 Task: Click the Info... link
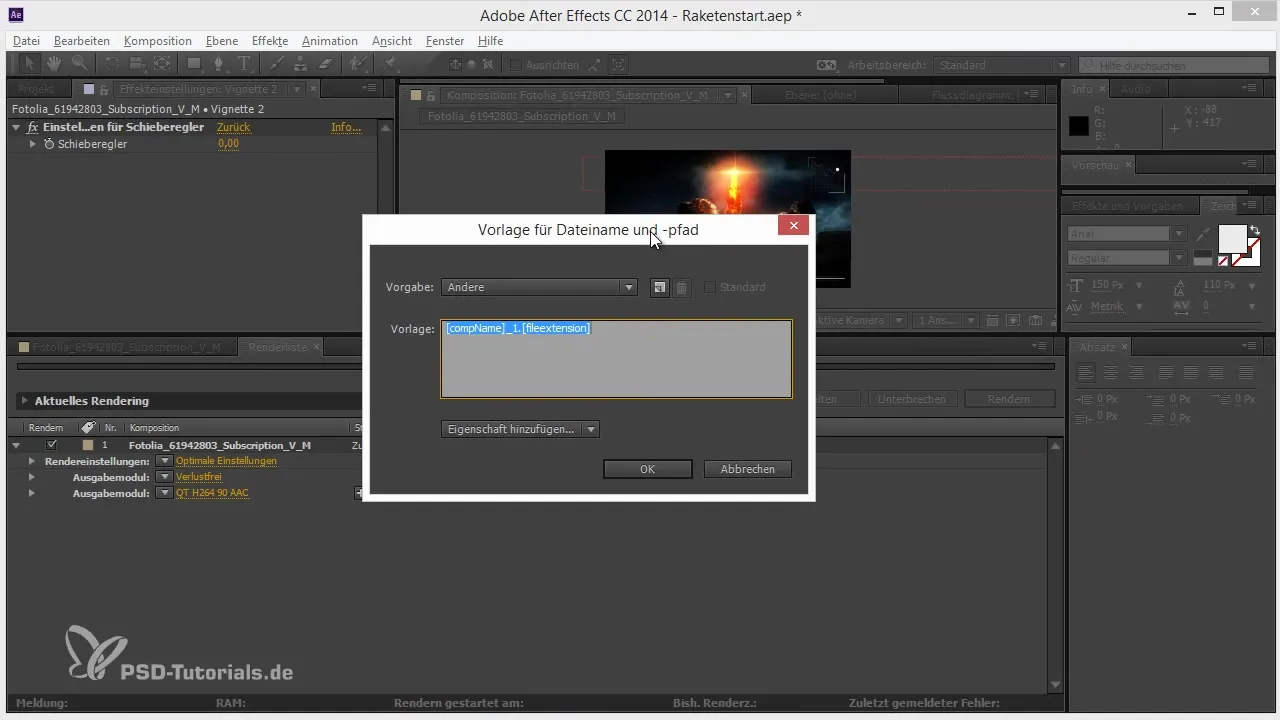(346, 128)
